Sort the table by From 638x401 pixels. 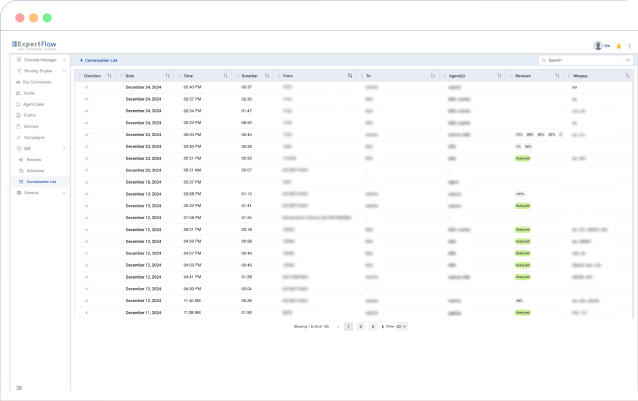pyautogui.click(x=350, y=76)
